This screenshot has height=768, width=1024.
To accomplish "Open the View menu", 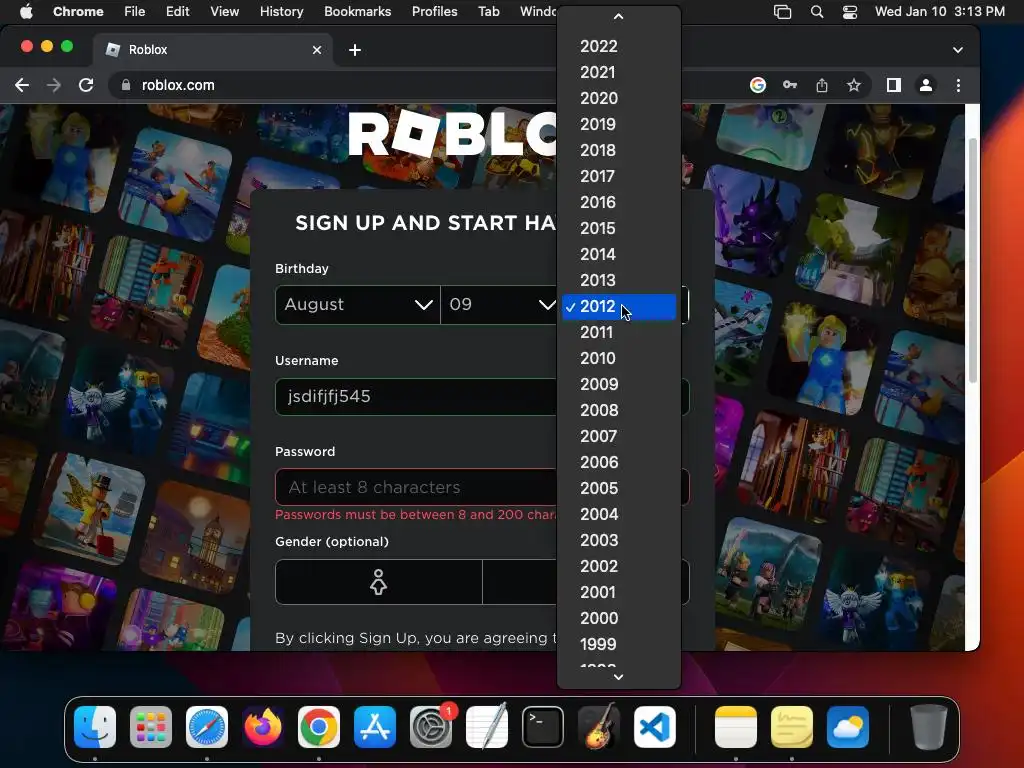I will [x=224, y=12].
